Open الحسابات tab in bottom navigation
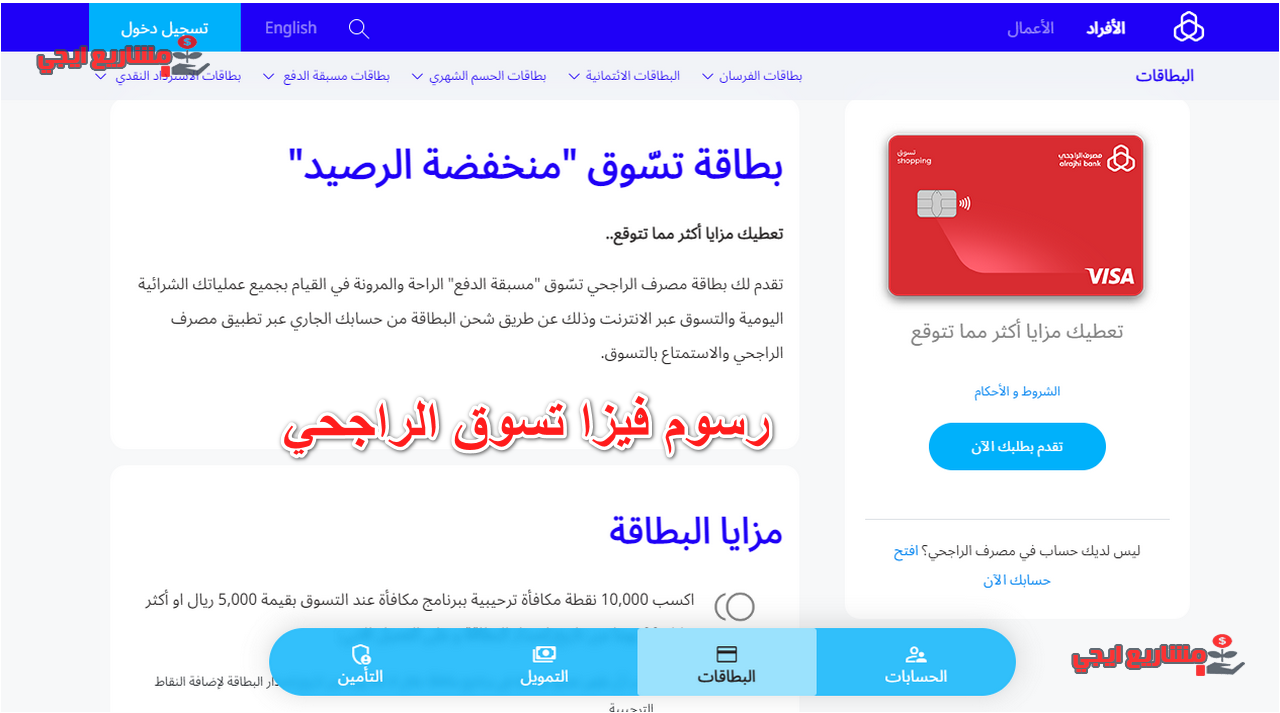This screenshot has height=713, width=1280. pos(916,662)
